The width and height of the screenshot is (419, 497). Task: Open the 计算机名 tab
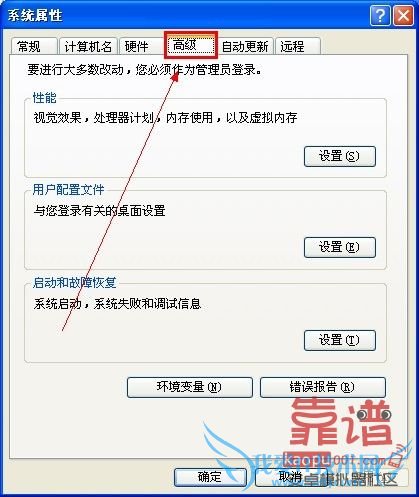[x=88, y=46]
